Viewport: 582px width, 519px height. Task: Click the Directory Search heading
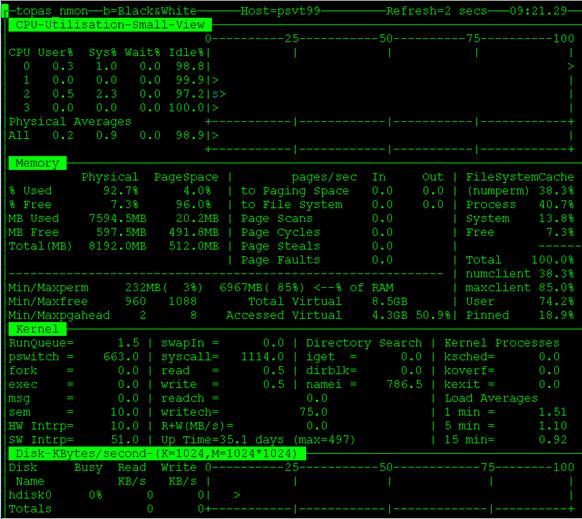(x=364, y=343)
